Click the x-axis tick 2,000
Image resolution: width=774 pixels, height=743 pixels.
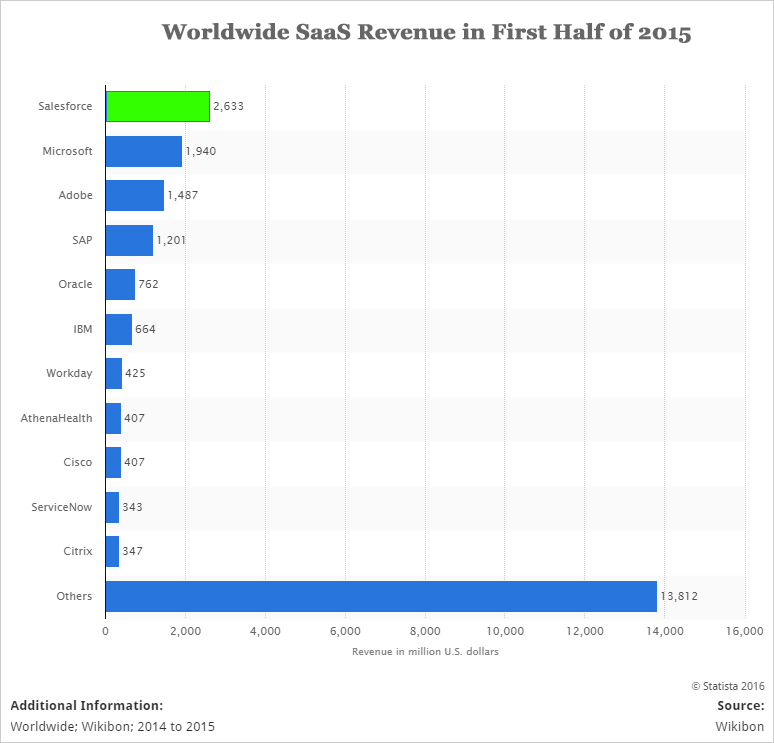186,631
